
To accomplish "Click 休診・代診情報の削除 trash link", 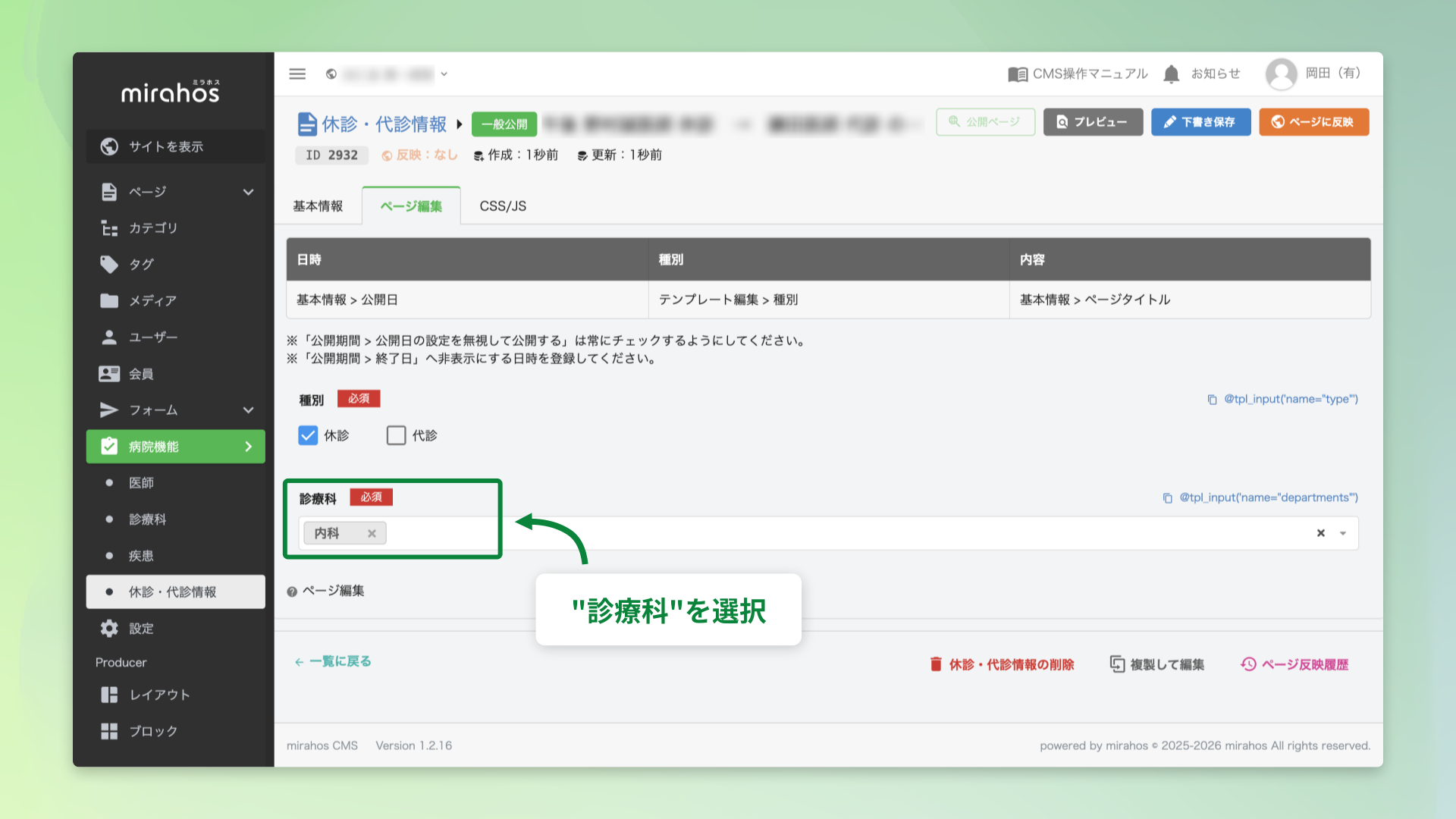I will pyautogui.click(x=1002, y=664).
